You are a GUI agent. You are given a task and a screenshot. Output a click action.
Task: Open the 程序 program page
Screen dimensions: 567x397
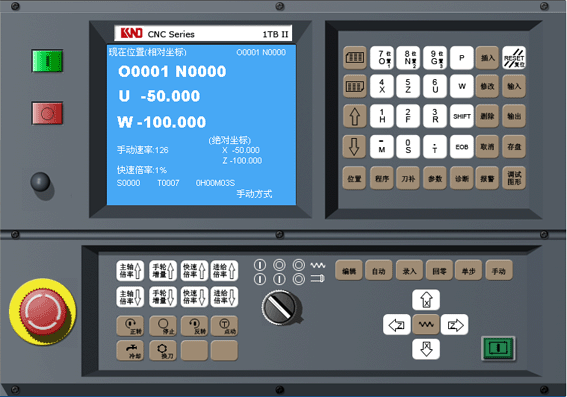(382, 178)
